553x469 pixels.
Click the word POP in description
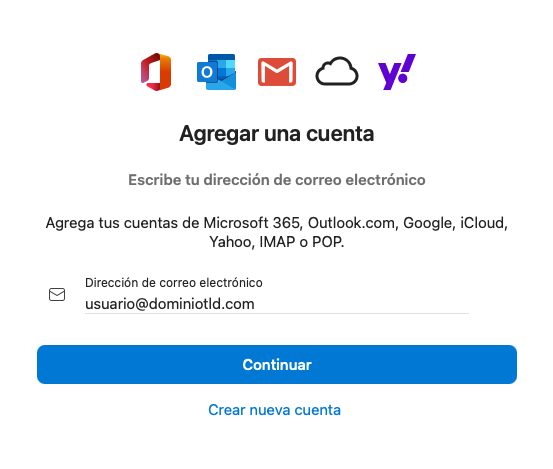(x=328, y=242)
